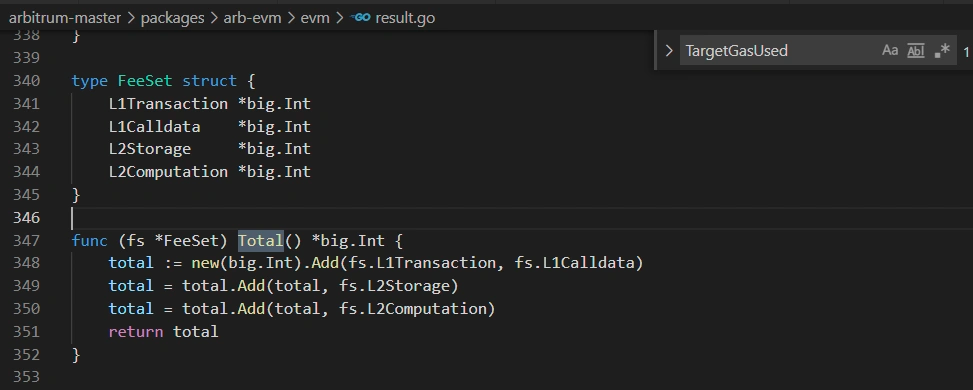Click line number 340 in gutter
The width and height of the screenshot is (973, 390).
(x=27, y=81)
